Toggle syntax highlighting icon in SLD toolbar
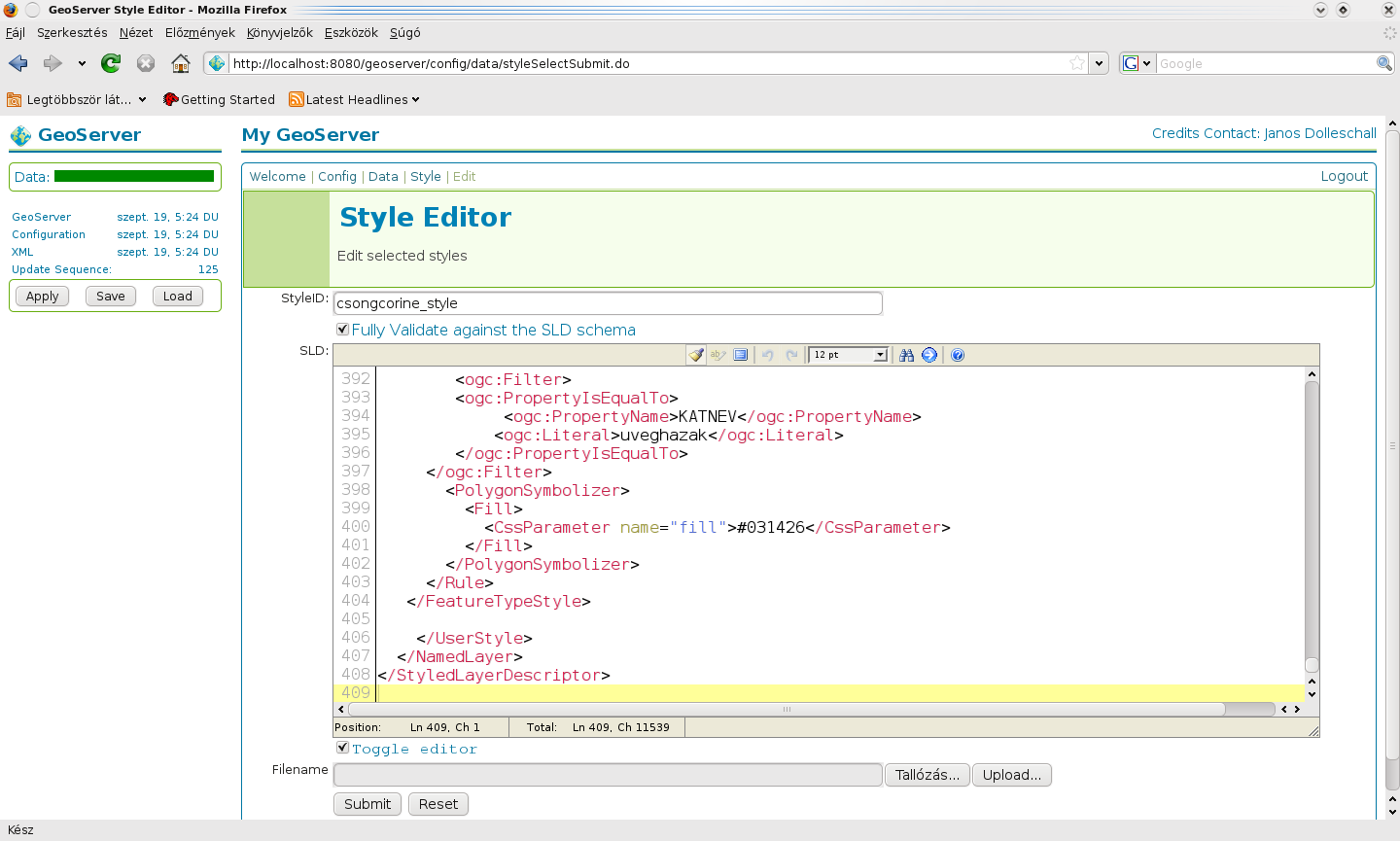Image resolution: width=1400 pixels, height=841 pixels. pos(718,355)
